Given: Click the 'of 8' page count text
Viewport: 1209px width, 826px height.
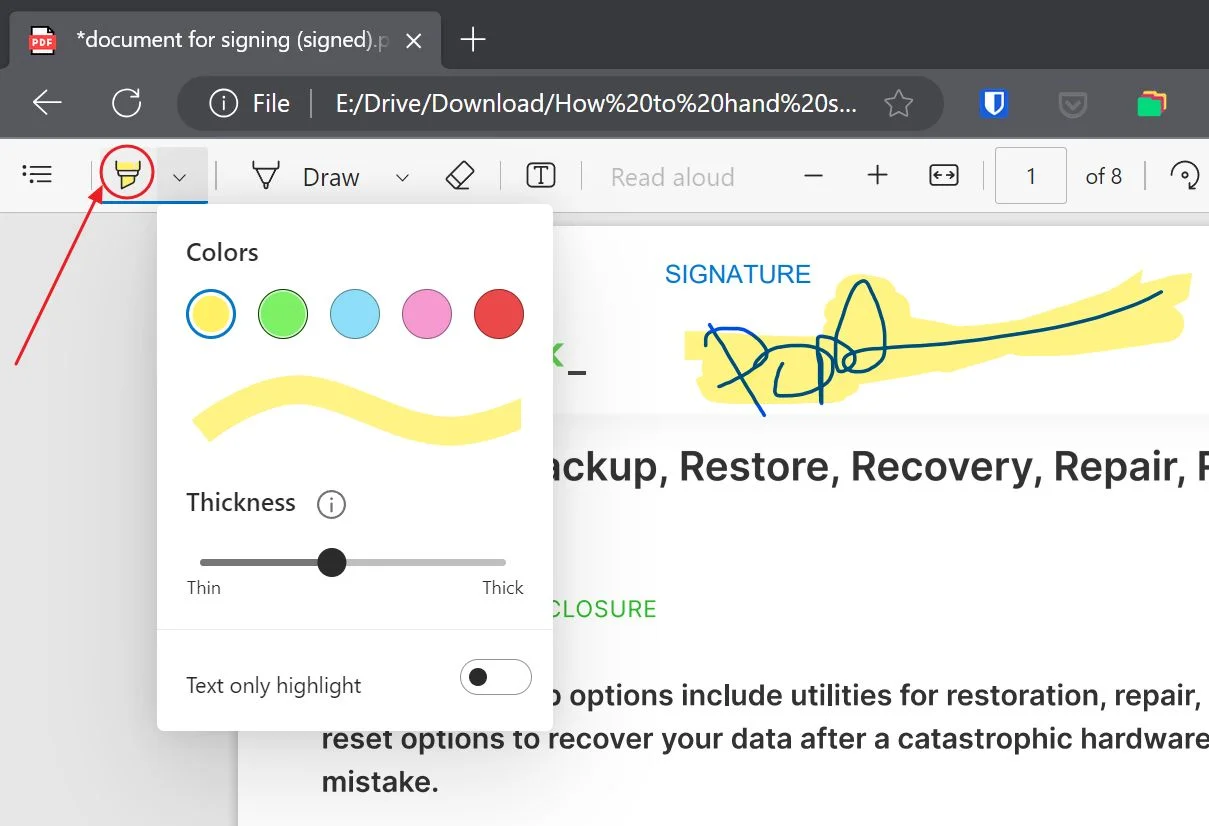Looking at the screenshot, I should tap(1104, 176).
